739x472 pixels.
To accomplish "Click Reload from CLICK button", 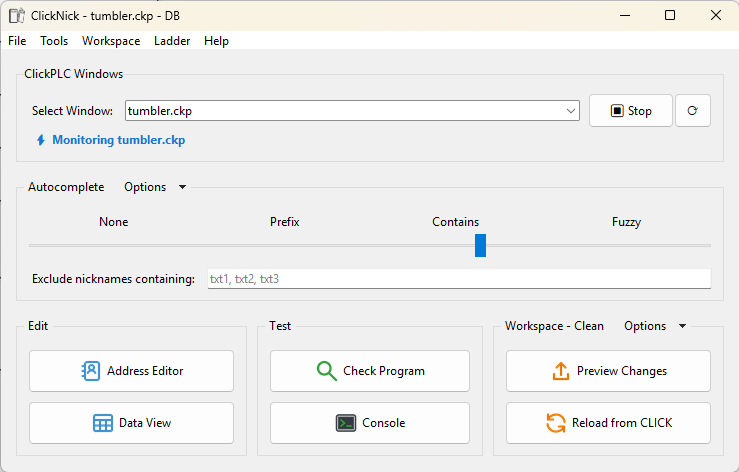I will [608, 423].
